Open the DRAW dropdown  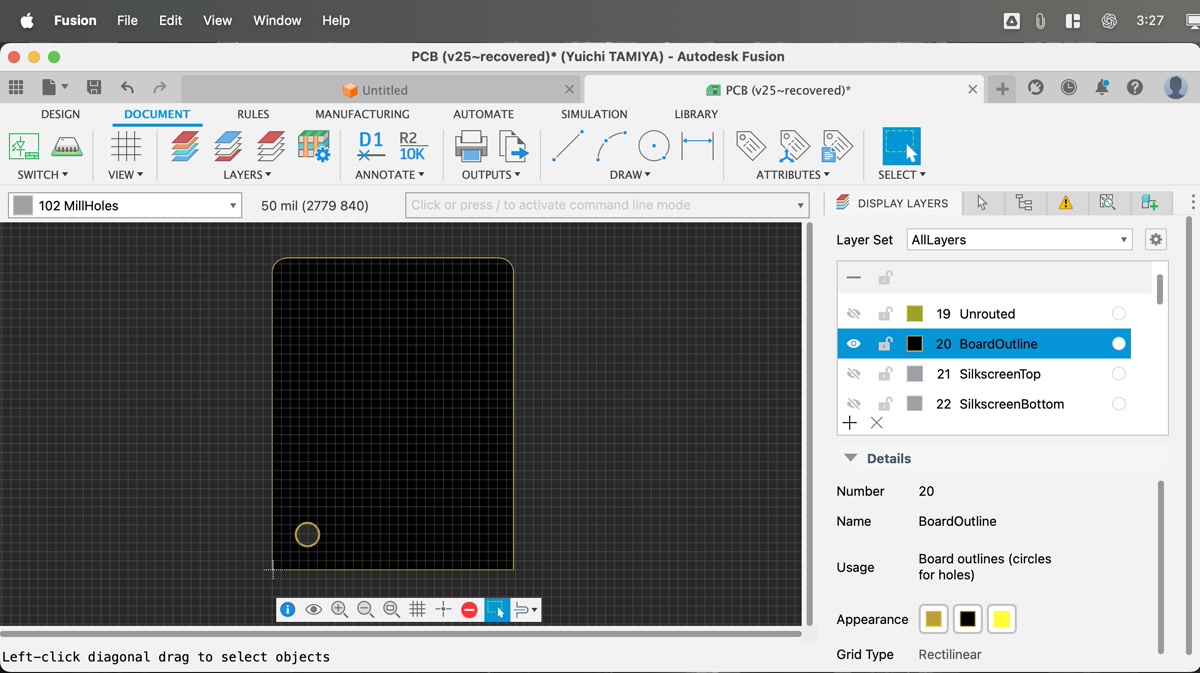tap(630, 174)
